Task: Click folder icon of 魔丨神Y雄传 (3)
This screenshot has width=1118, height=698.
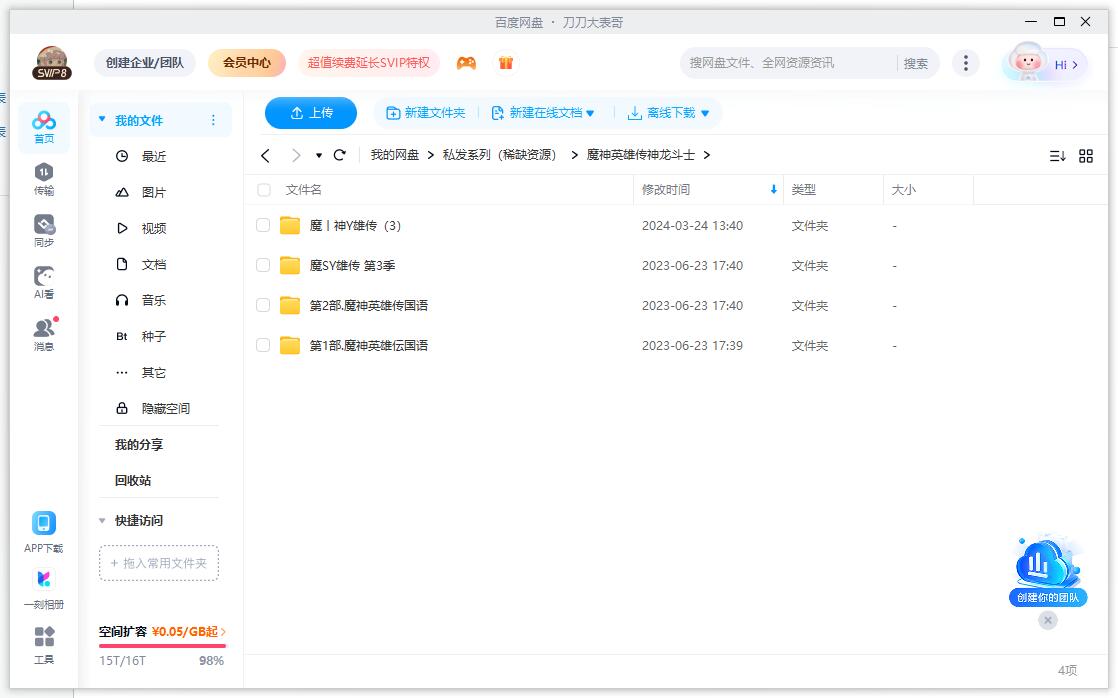Action: tap(289, 225)
